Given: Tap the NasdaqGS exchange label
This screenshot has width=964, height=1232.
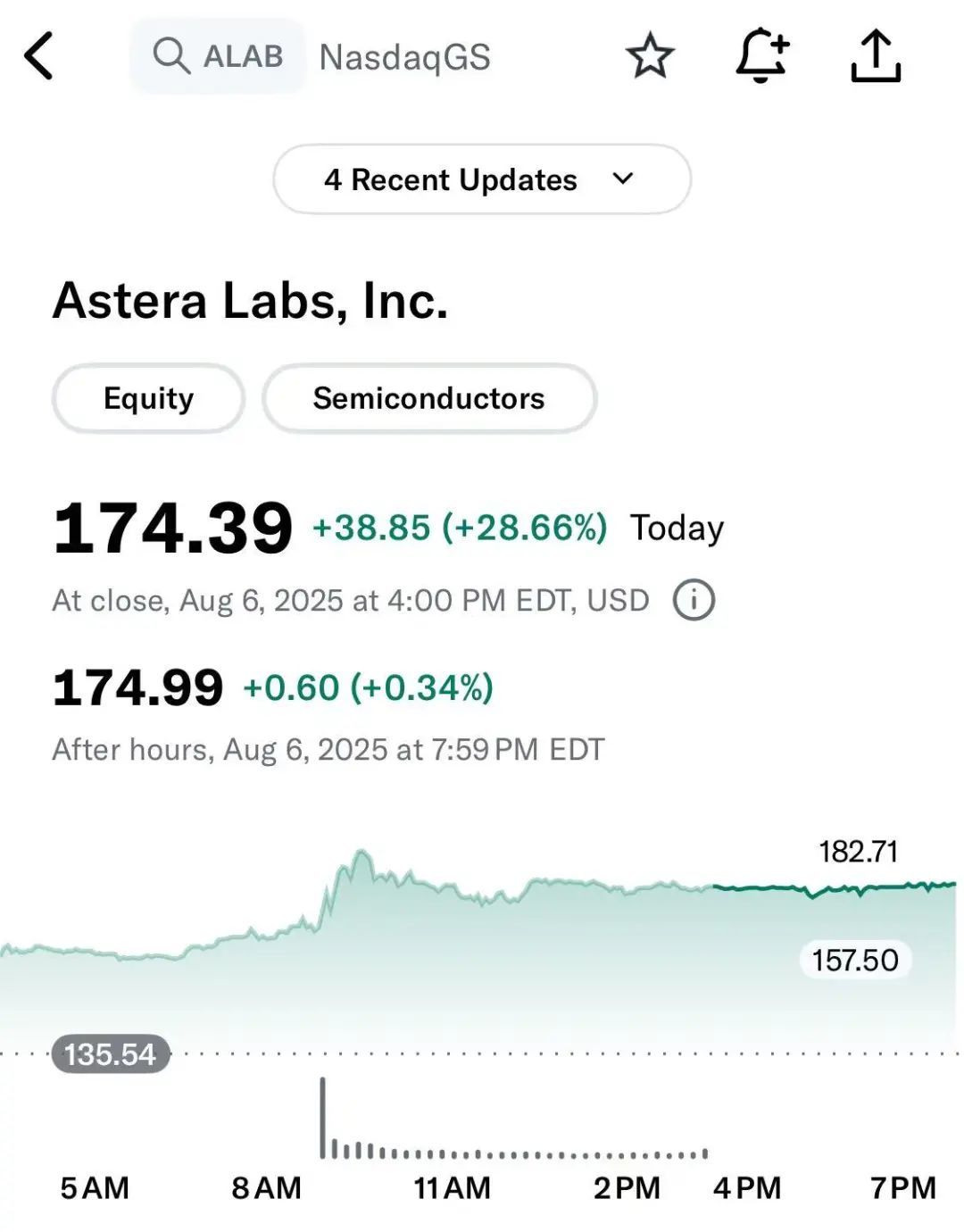Looking at the screenshot, I should (405, 57).
